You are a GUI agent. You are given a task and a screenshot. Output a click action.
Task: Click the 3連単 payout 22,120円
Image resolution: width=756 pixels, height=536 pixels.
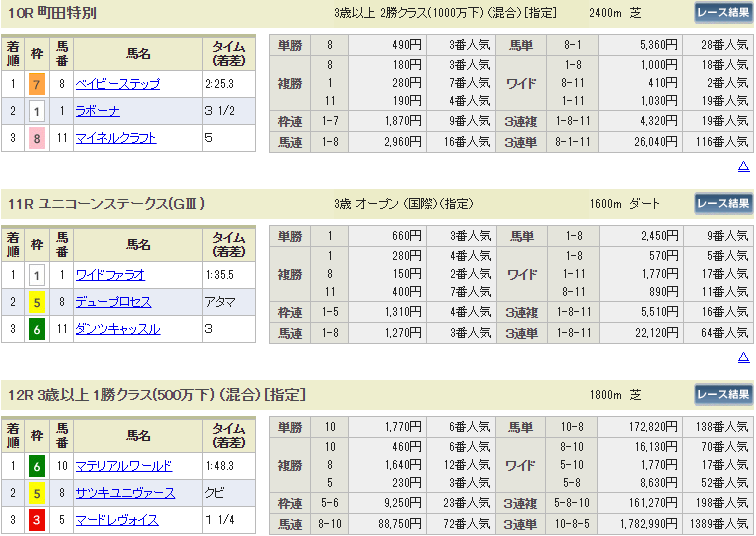tap(657, 333)
